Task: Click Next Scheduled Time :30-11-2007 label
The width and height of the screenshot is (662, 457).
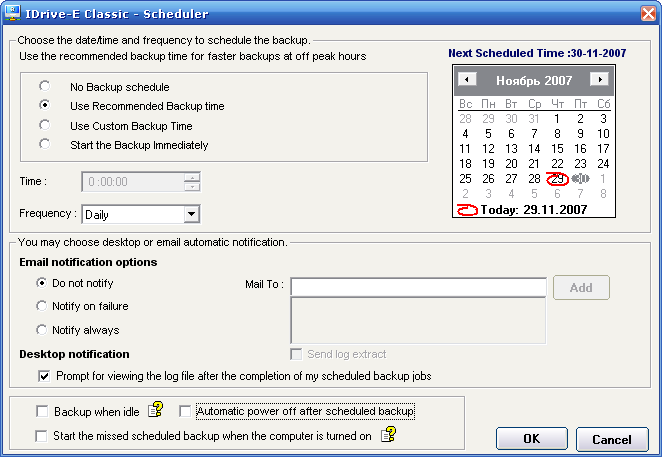Action: pos(537,53)
